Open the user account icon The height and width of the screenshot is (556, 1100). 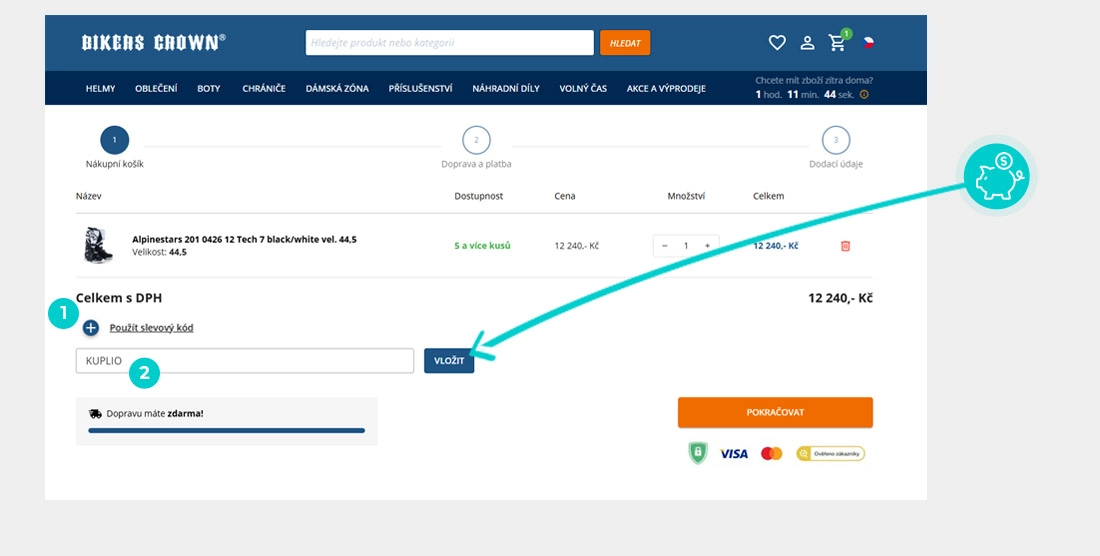(x=807, y=43)
